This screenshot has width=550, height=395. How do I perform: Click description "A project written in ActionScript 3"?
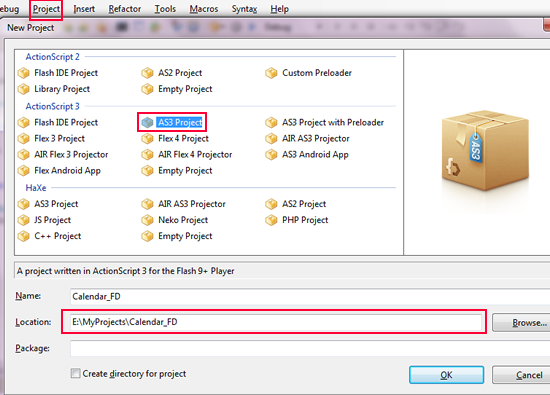(x=125, y=271)
